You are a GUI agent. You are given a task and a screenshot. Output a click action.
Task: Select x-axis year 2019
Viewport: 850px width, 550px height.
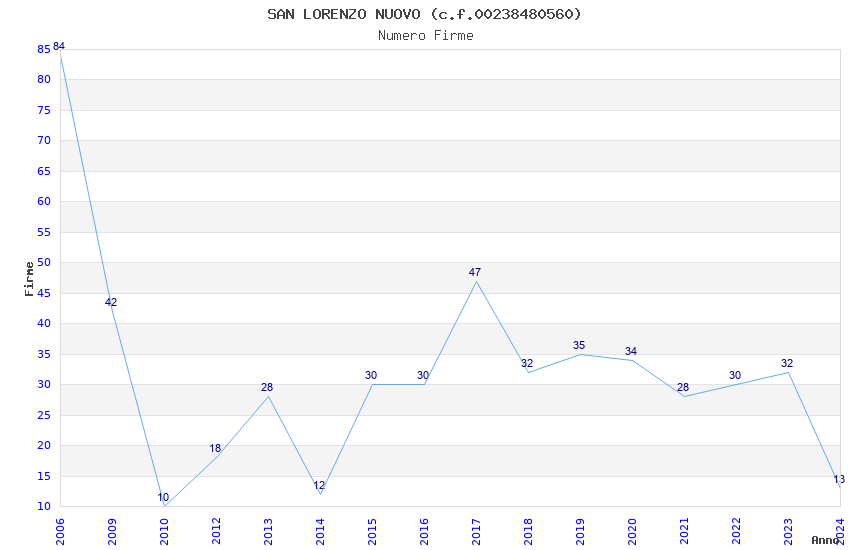580,531
